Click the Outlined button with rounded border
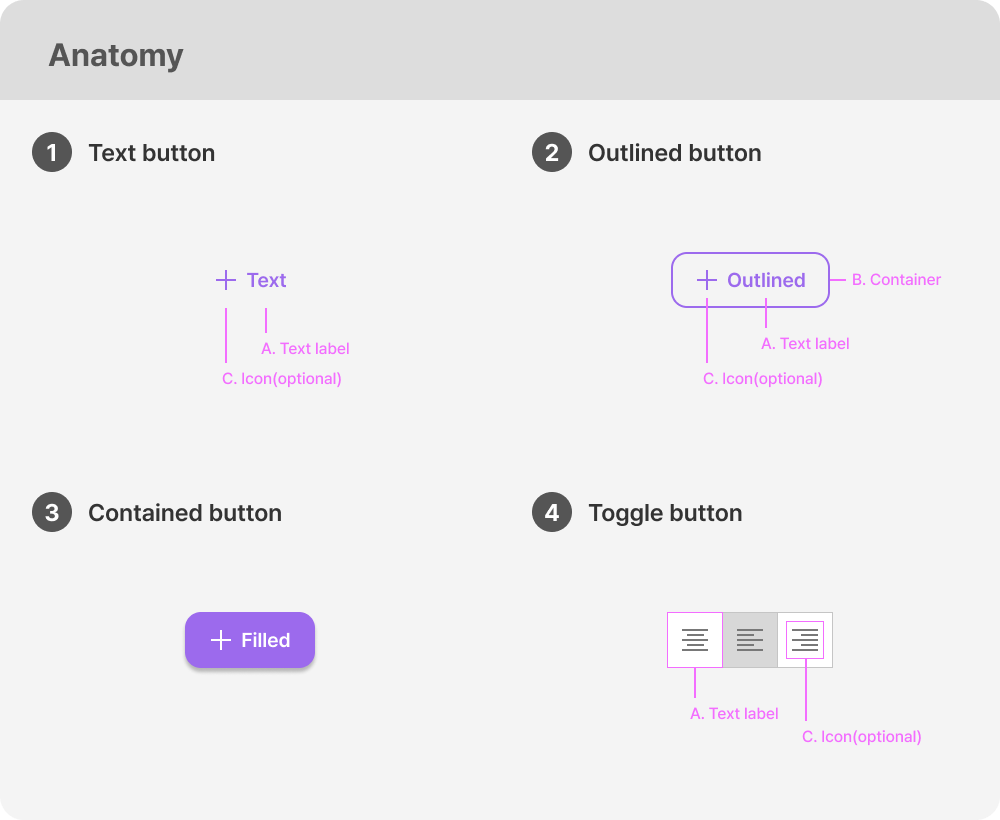This screenshot has width=1000, height=820. 750,280
